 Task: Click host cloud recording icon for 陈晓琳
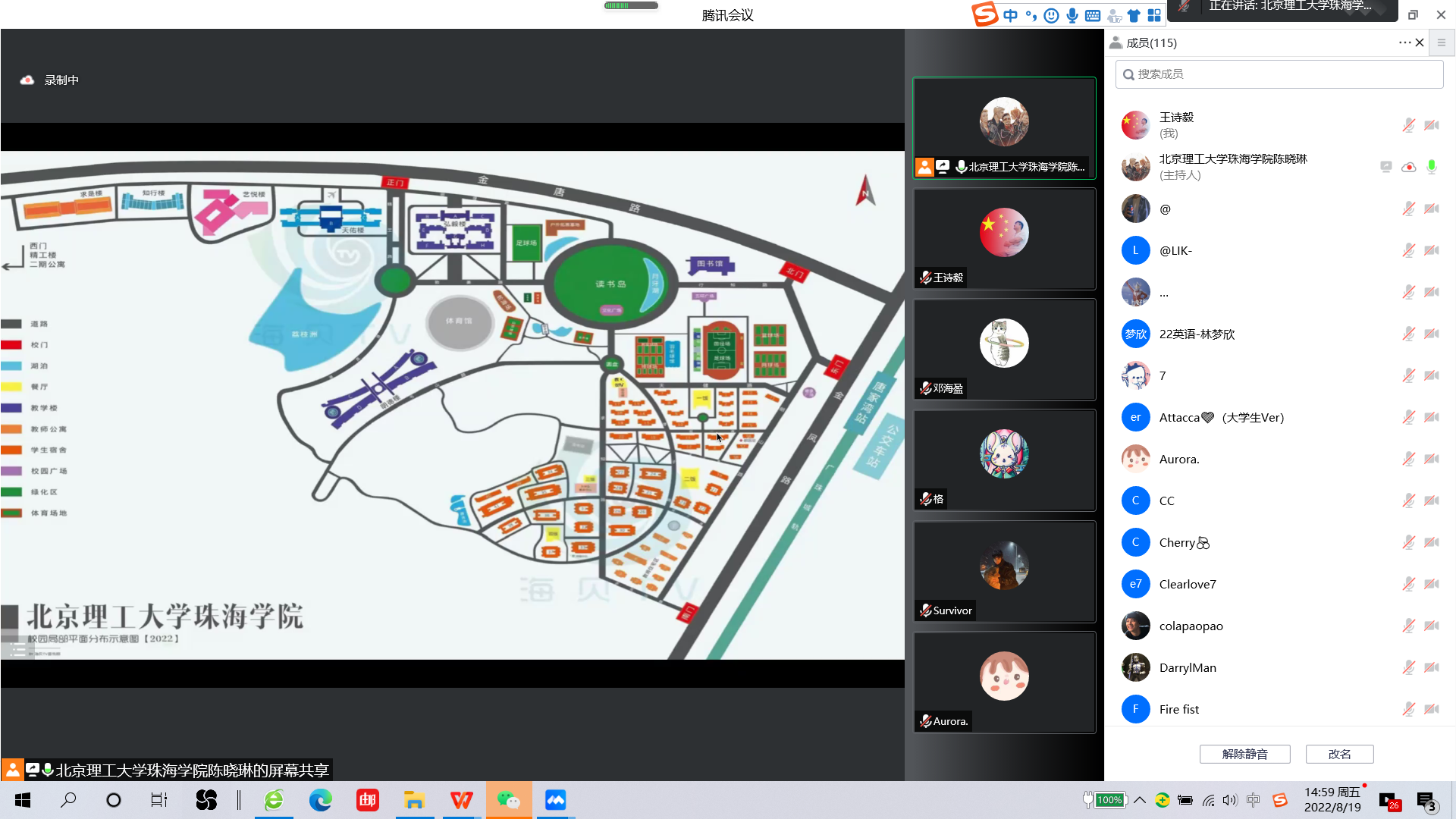point(1408,167)
